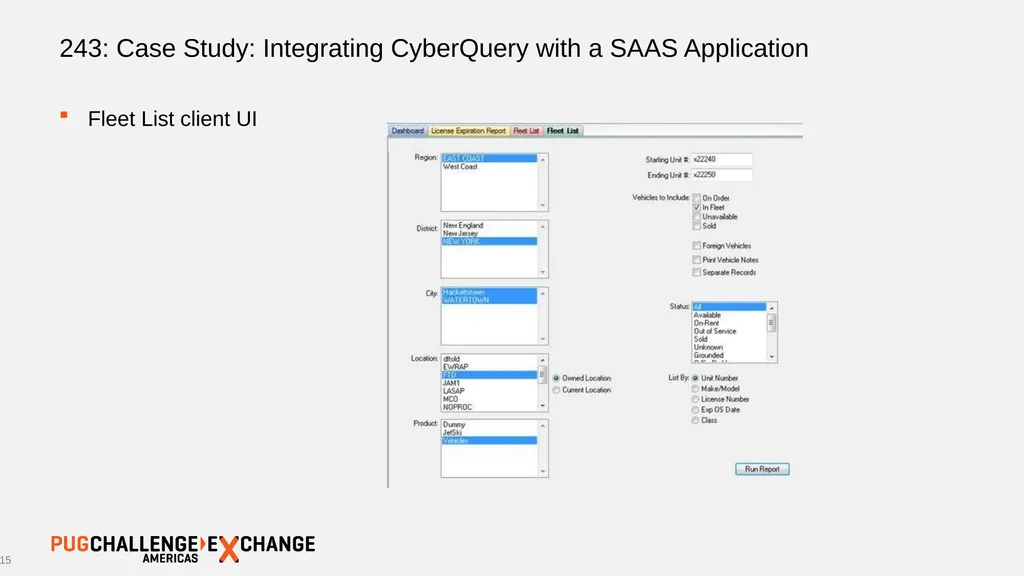List by Make/Model
The width and height of the screenshot is (1024, 576).
(696, 389)
